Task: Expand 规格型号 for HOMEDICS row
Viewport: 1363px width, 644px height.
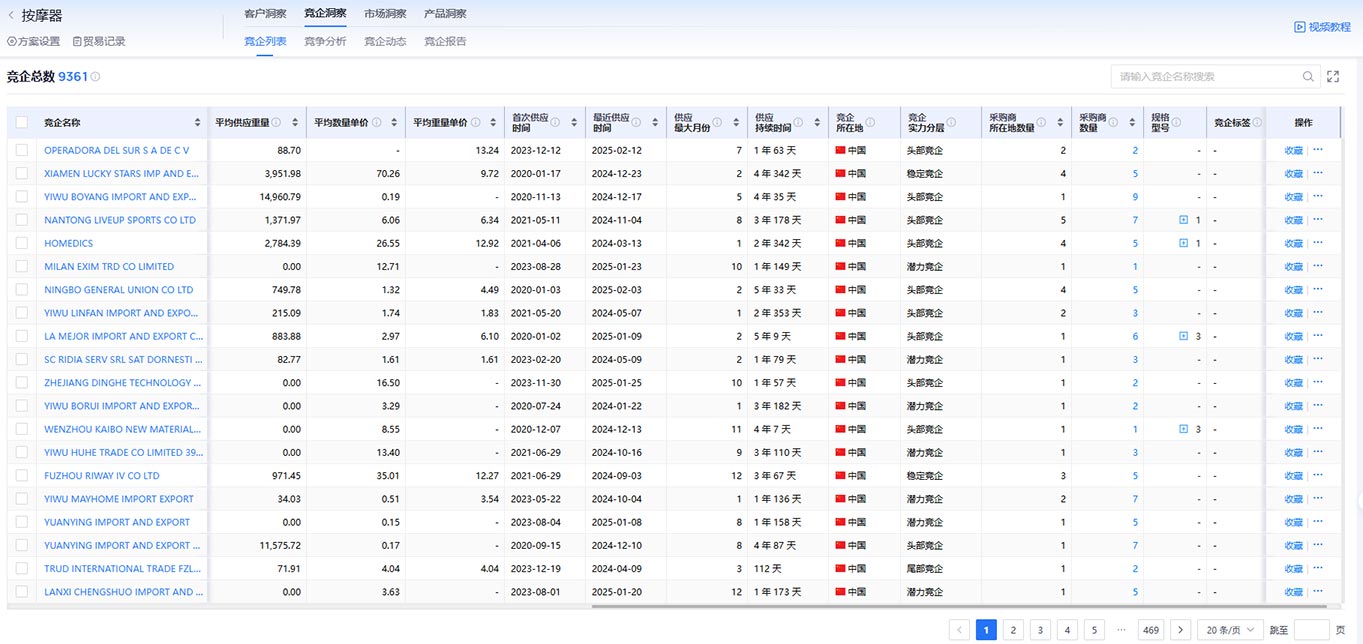Action: pyautogui.click(x=1184, y=243)
